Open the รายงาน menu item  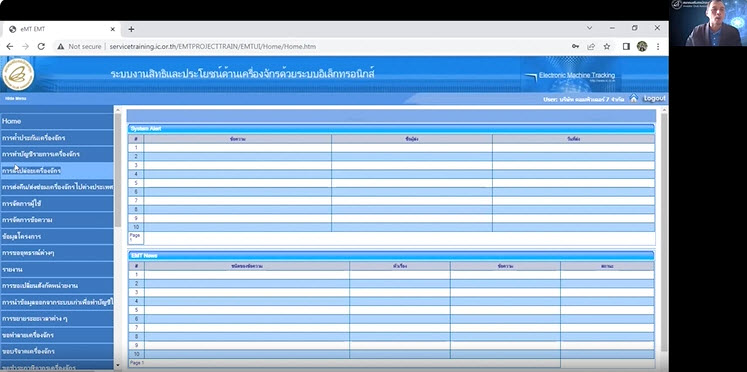[57, 270]
